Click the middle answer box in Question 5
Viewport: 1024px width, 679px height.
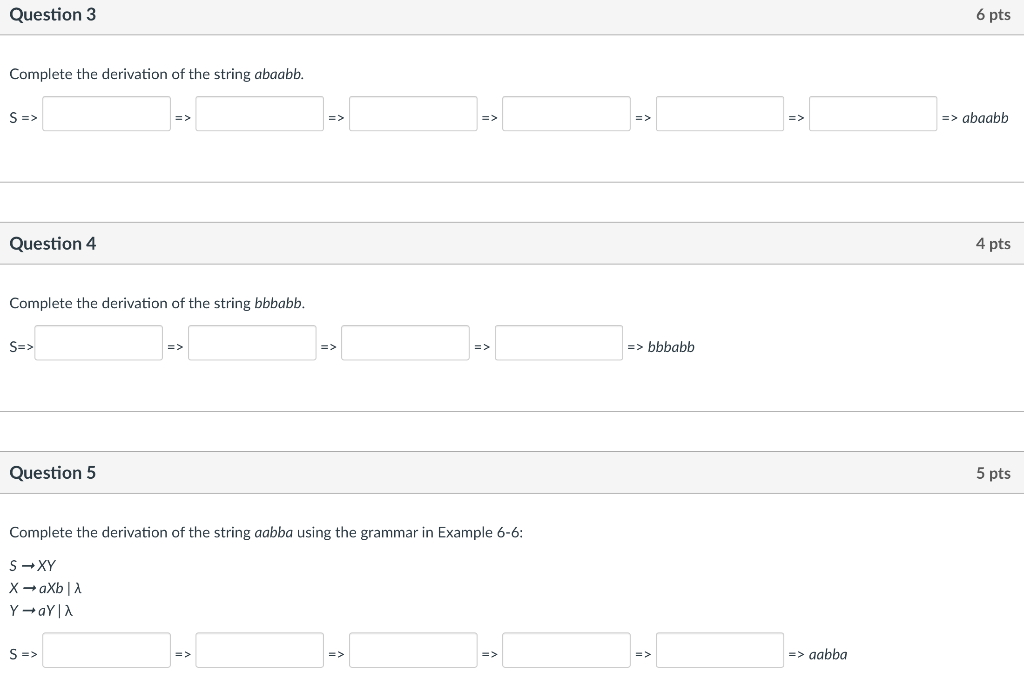tap(412, 649)
